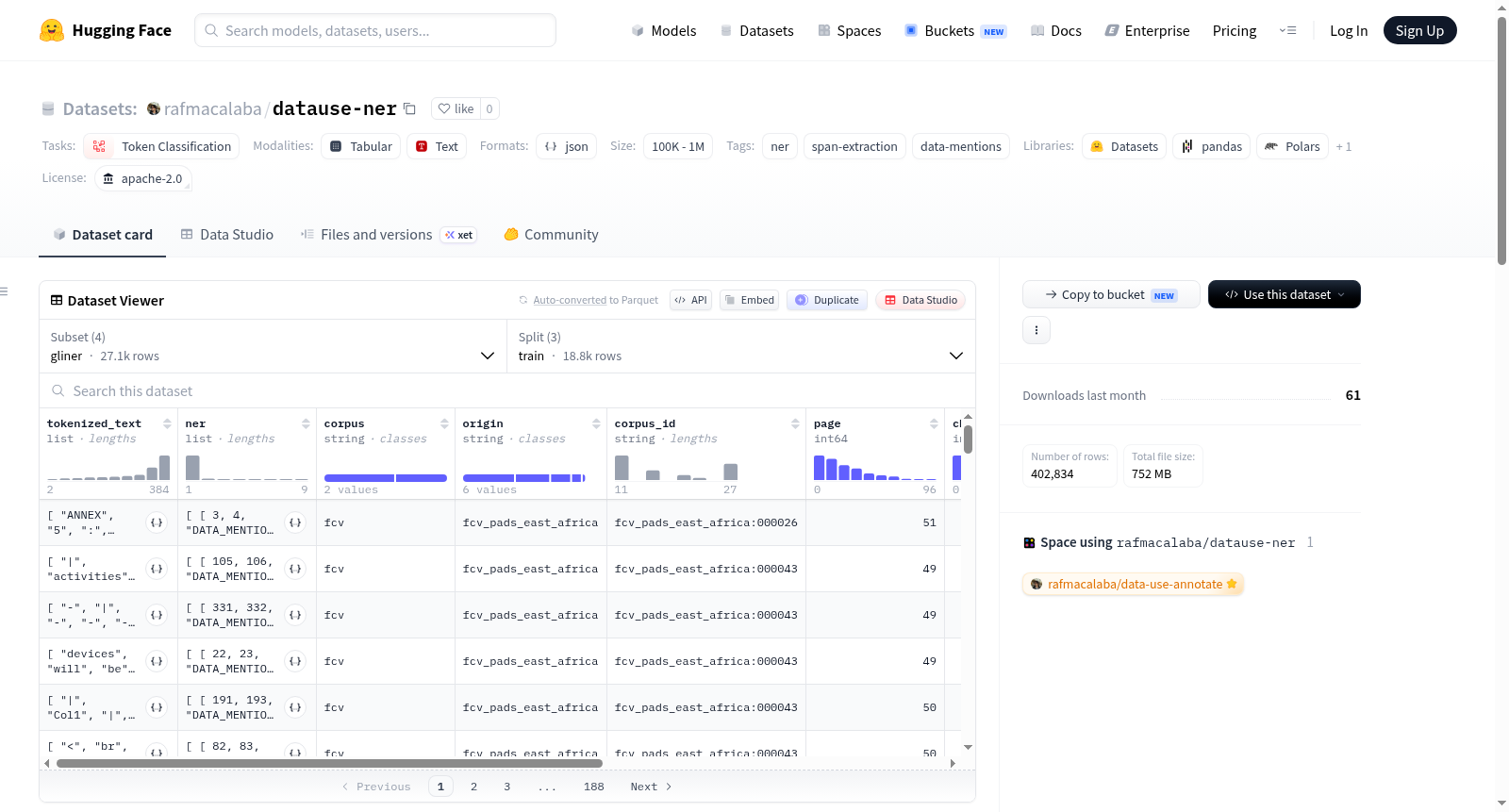Expand the tokenized_text JSON cell for "Col1" row
This screenshot has height=812, width=1509.
click(157, 707)
